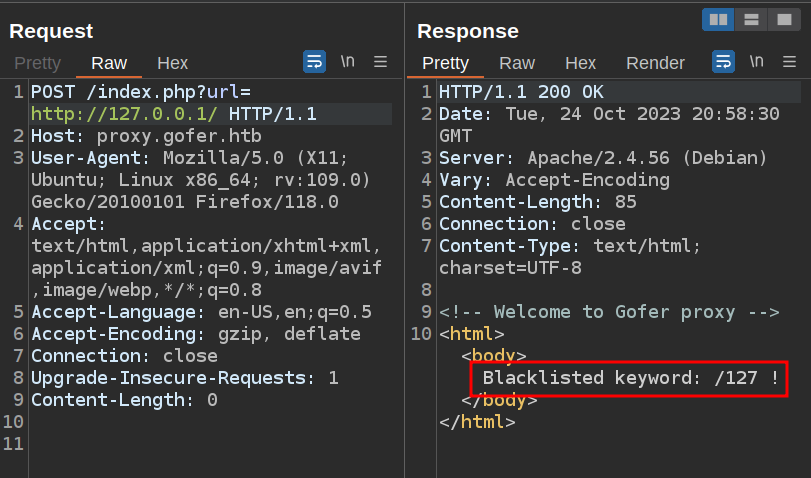
Task: Switch to the Hex tab in Request
Action: tap(172, 63)
